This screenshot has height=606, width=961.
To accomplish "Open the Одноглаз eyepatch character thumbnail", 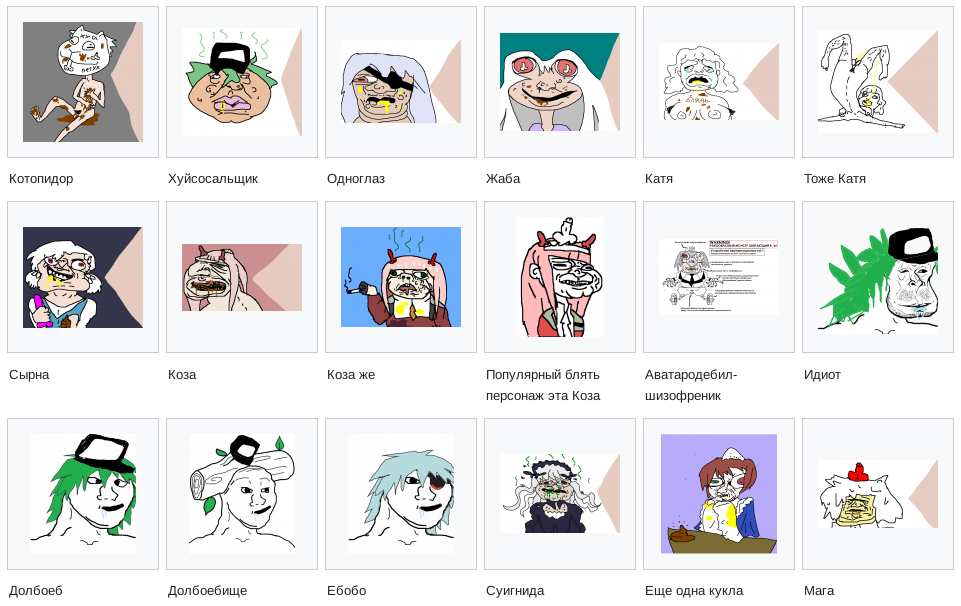I will (401, 82).
